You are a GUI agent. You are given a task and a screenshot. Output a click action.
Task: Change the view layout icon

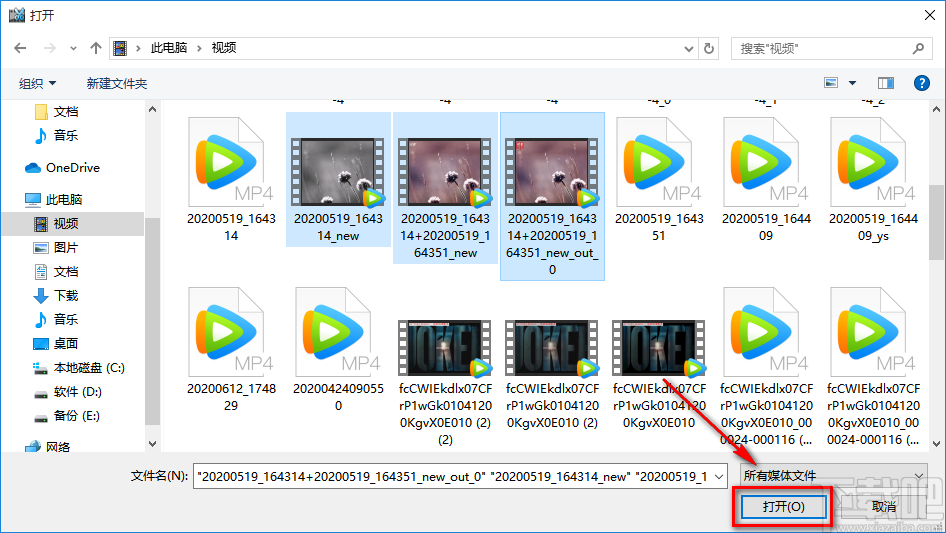click(831, 83)
